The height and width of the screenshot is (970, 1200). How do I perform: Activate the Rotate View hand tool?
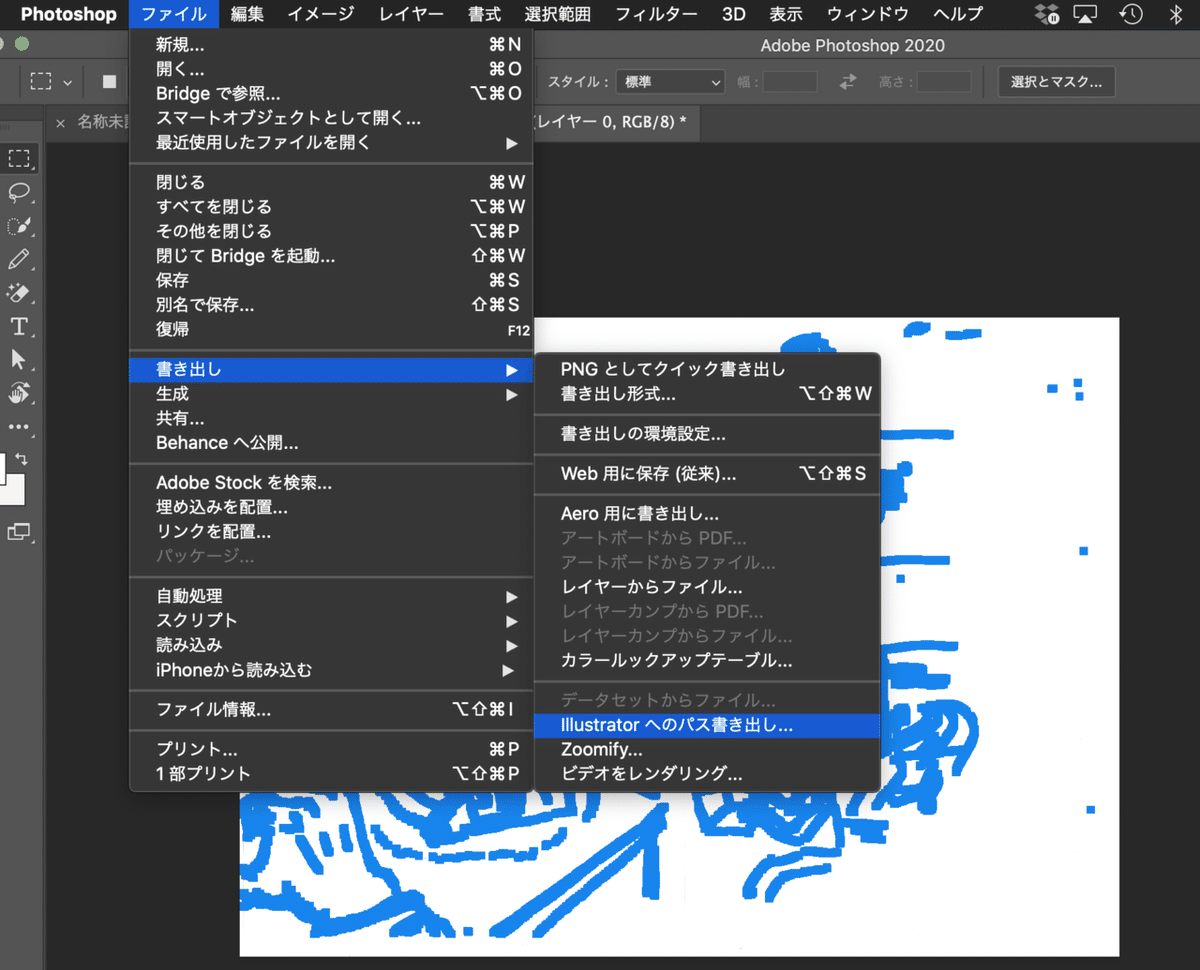(x=21, y=390)
